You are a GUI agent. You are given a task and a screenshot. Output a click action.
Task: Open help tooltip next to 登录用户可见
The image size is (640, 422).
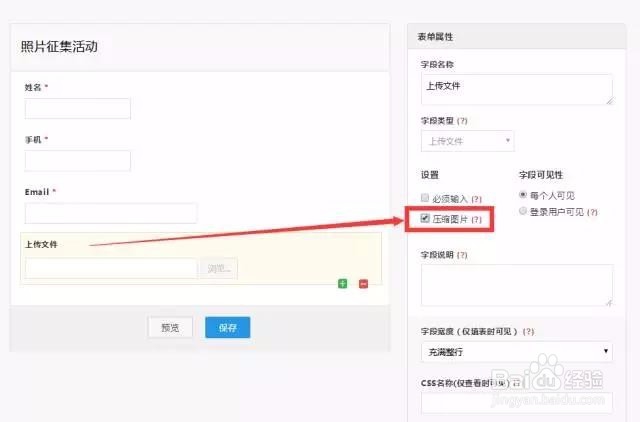[x=592, y=212]
